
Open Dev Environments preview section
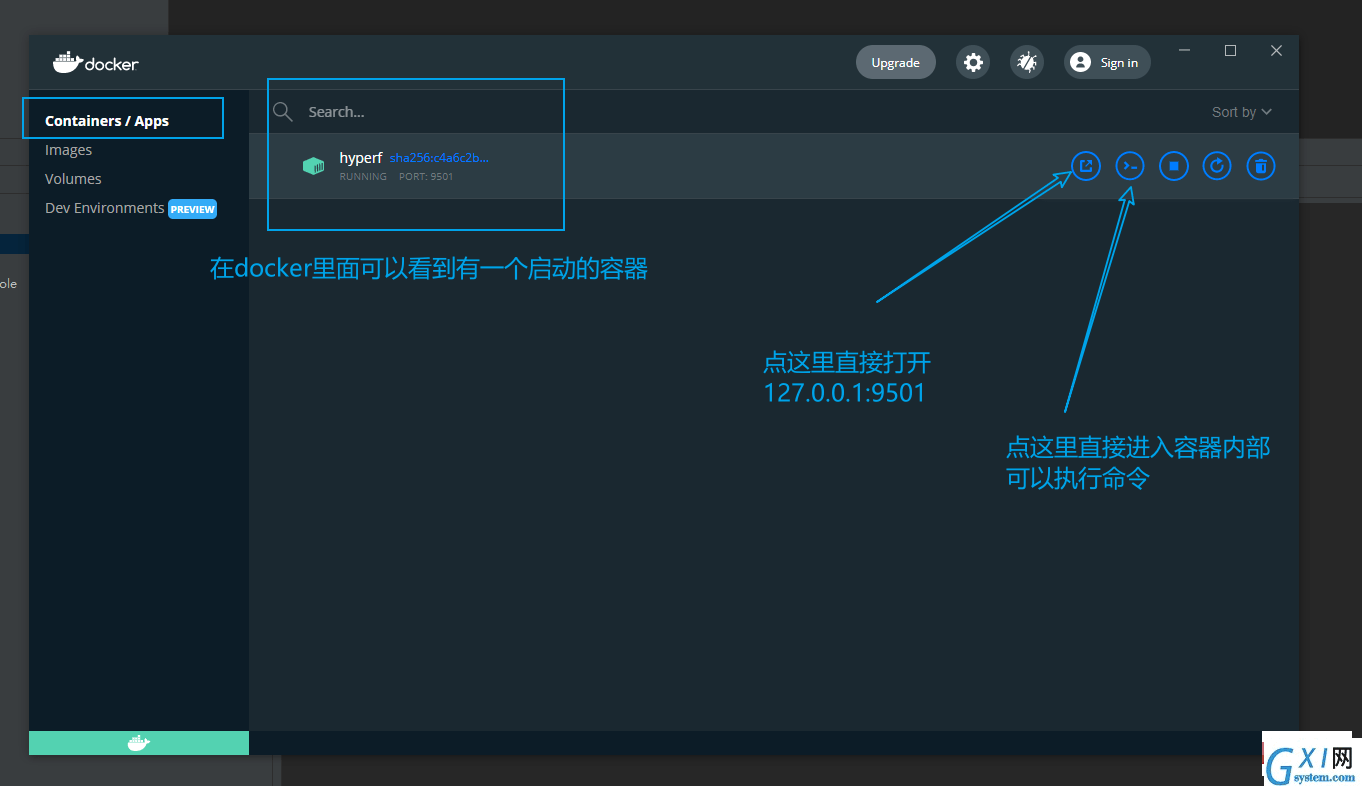click(130, 208)
